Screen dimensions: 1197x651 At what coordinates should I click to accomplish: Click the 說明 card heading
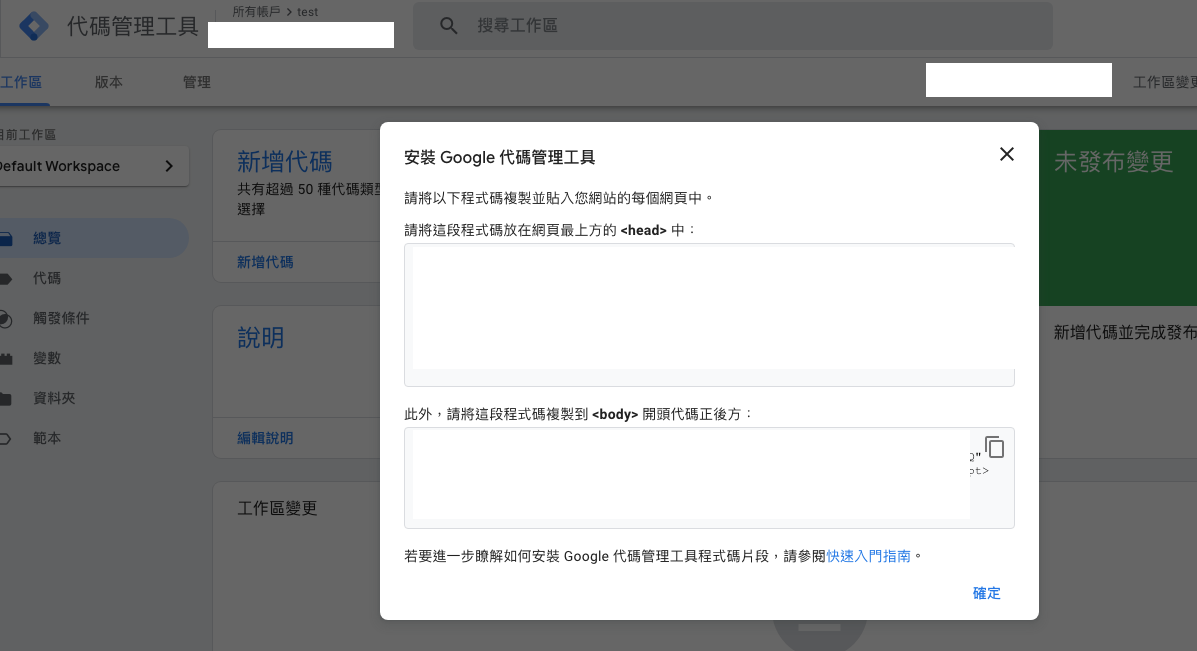[x=260, y=337]
